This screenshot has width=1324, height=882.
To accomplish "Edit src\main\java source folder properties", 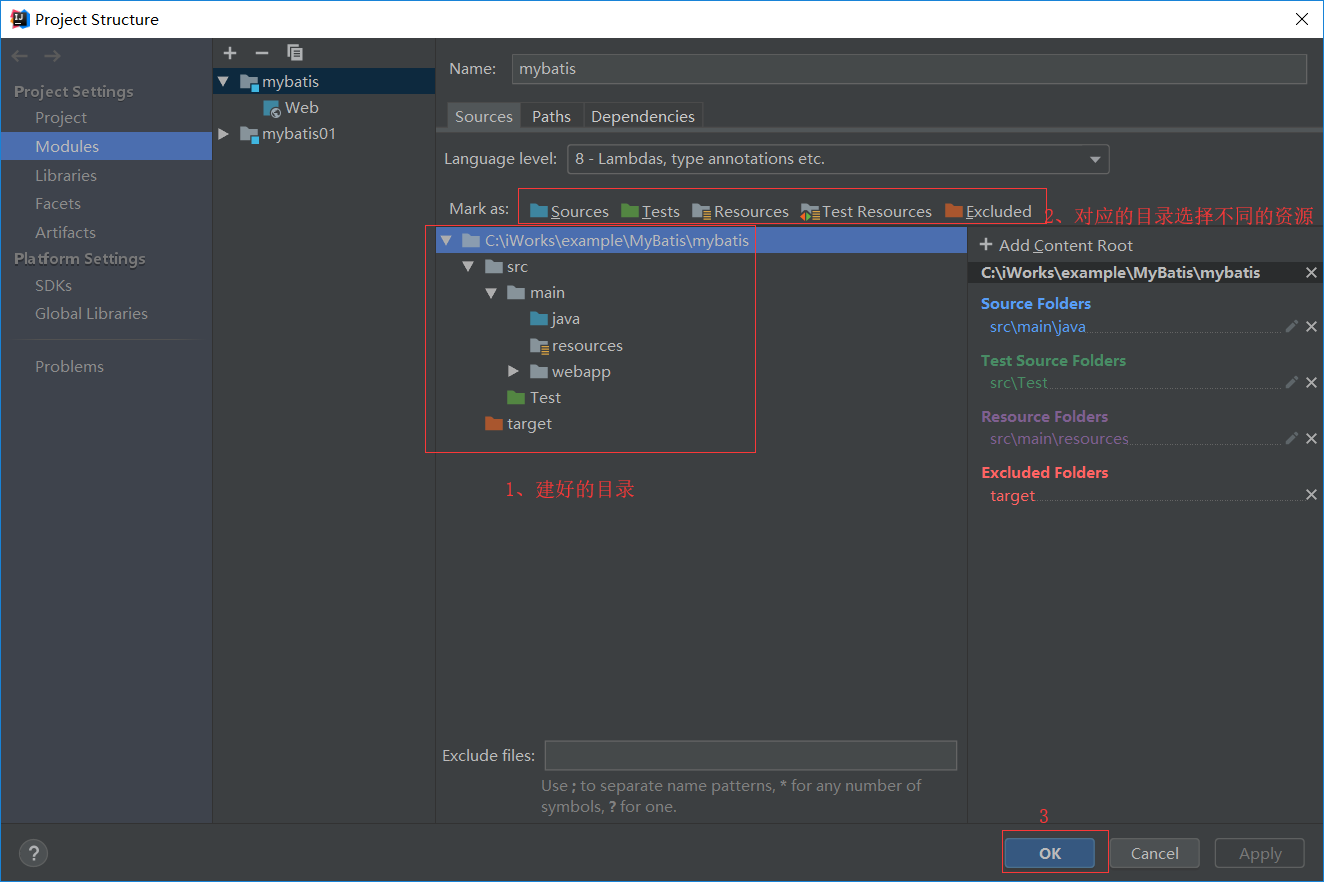I will pyautogui.click(x=1291, y=326).
